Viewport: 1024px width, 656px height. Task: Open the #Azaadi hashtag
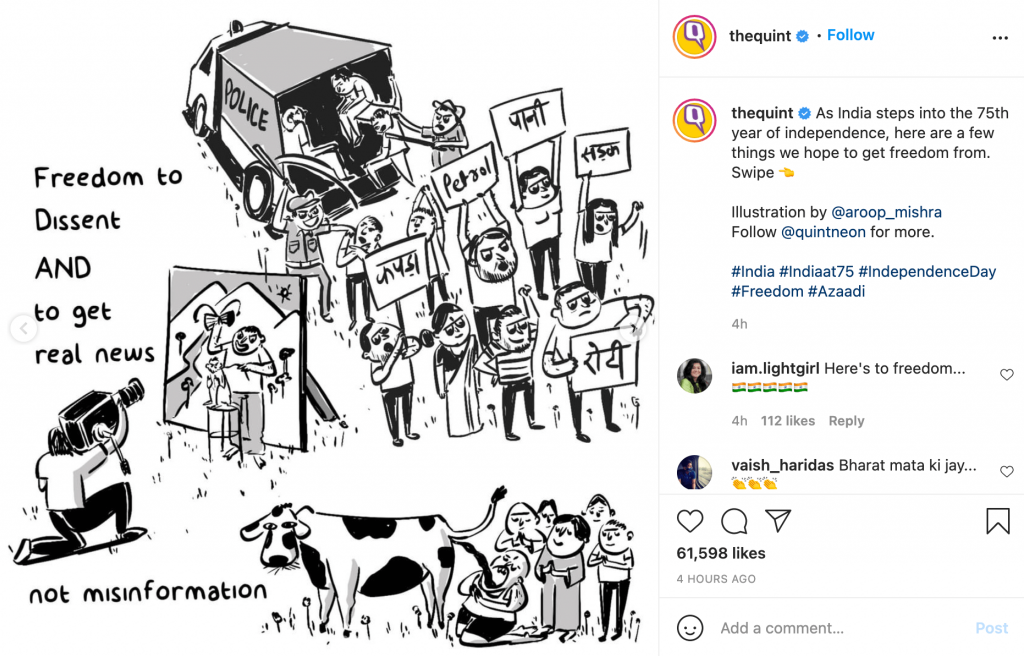coord(836,291)
